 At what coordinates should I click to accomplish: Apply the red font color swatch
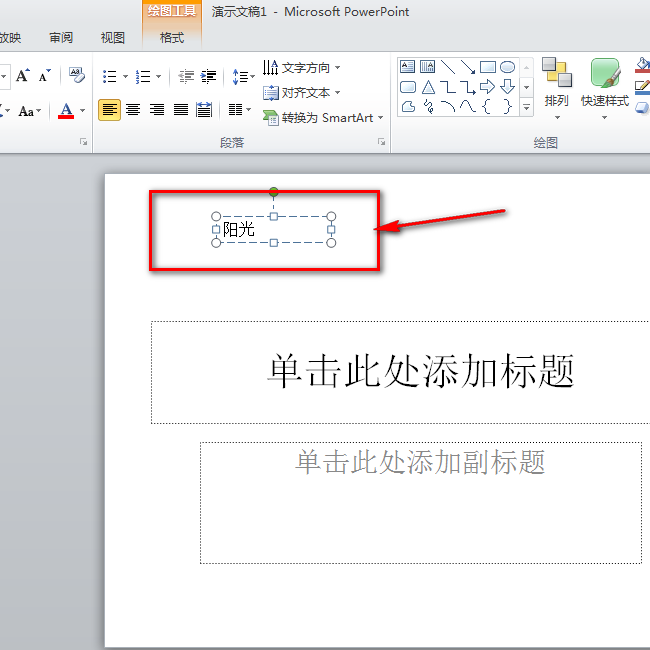[x=66, y=111]
